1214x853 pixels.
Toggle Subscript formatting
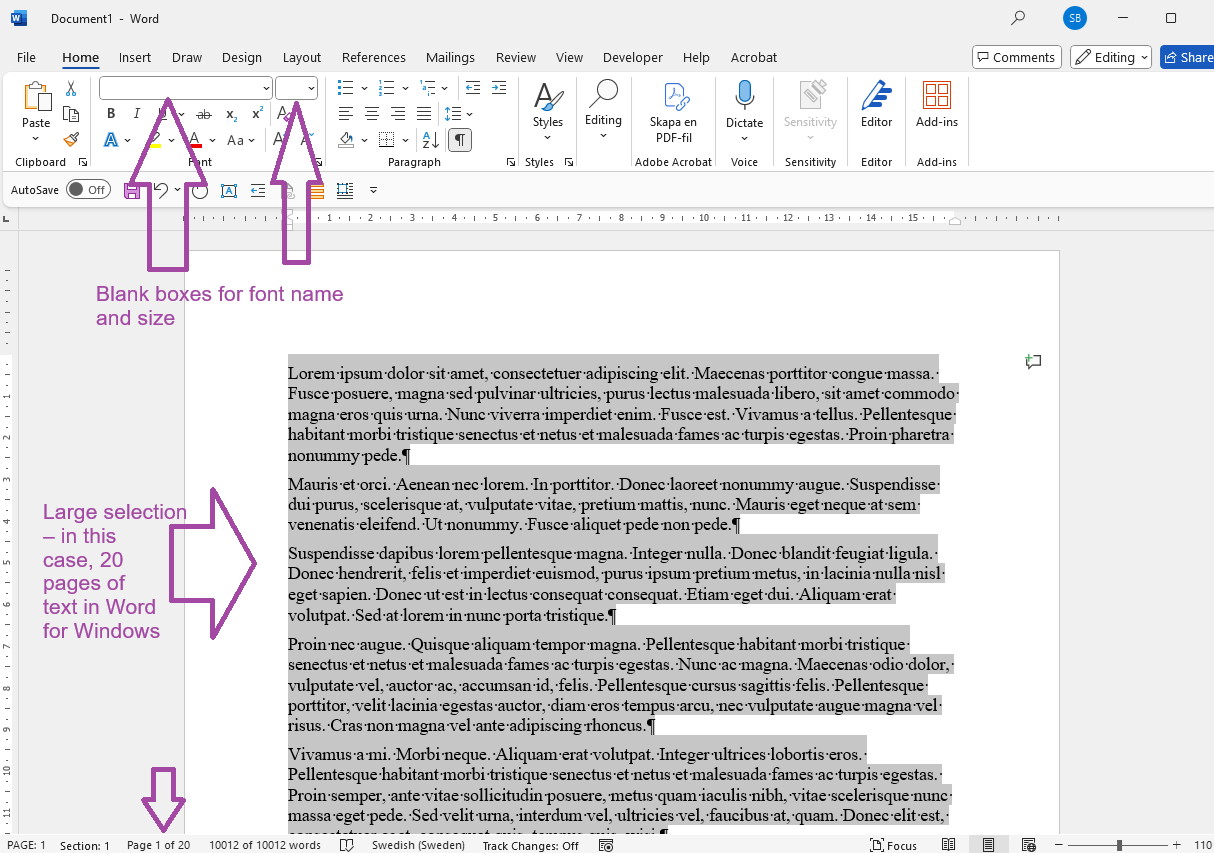tap(231, 114)
